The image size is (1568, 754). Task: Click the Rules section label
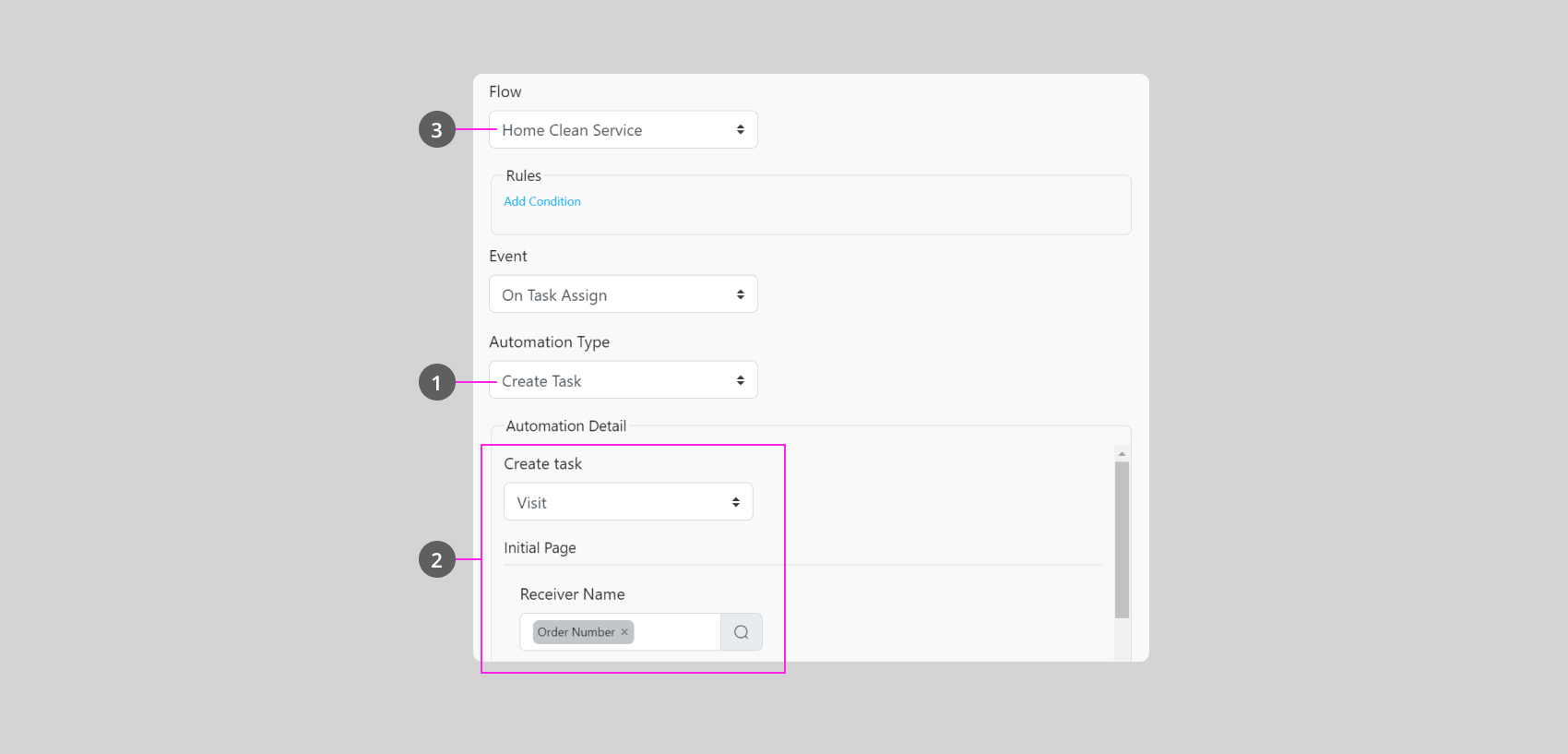click(523, 175)
